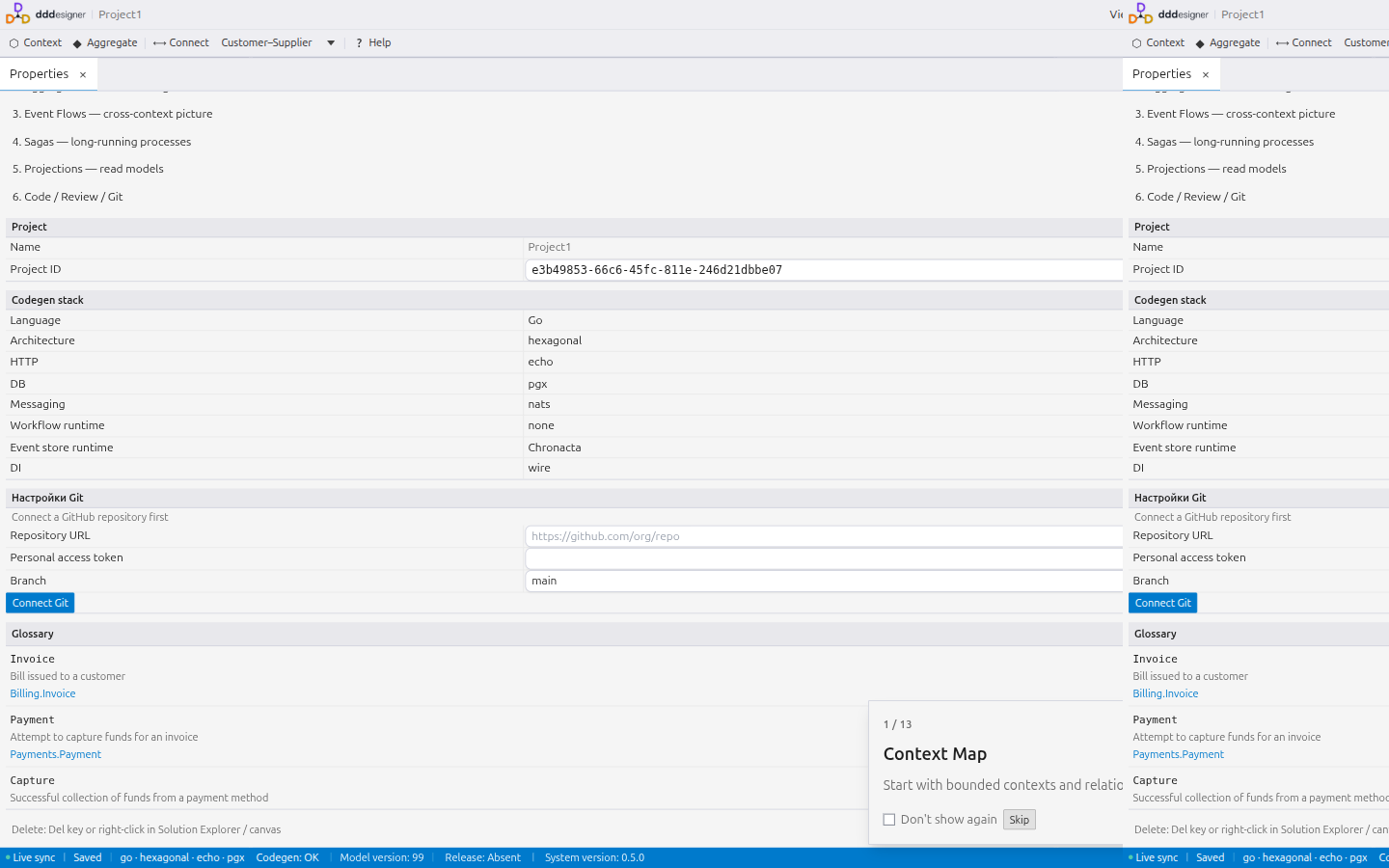Open the Billing.Invoice link in the left window
1389x868 pixels.
click(43, 693)
